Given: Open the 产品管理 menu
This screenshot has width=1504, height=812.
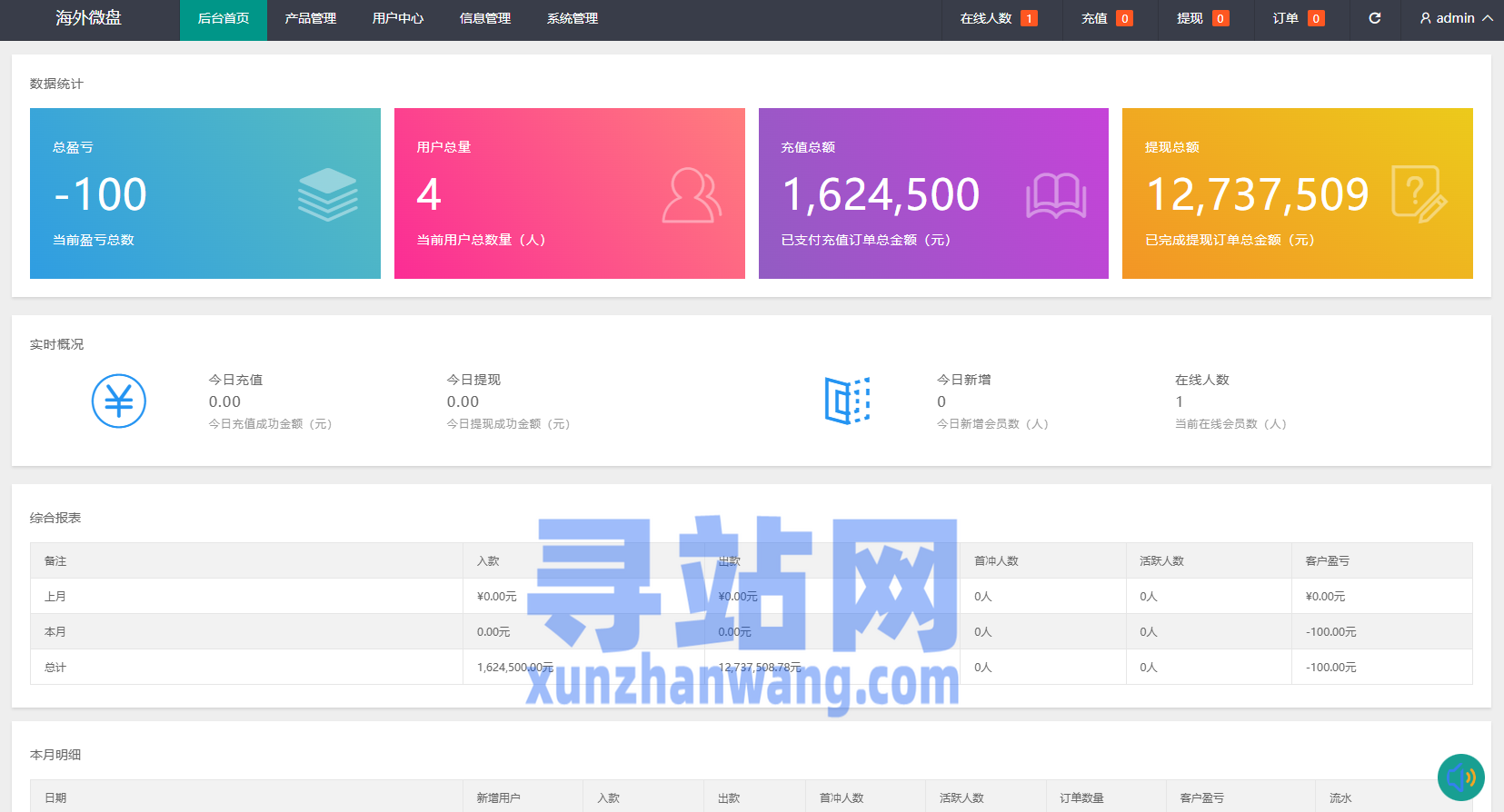Looking at the screenshot, I should pyautogui.click(x=311, y=20).
